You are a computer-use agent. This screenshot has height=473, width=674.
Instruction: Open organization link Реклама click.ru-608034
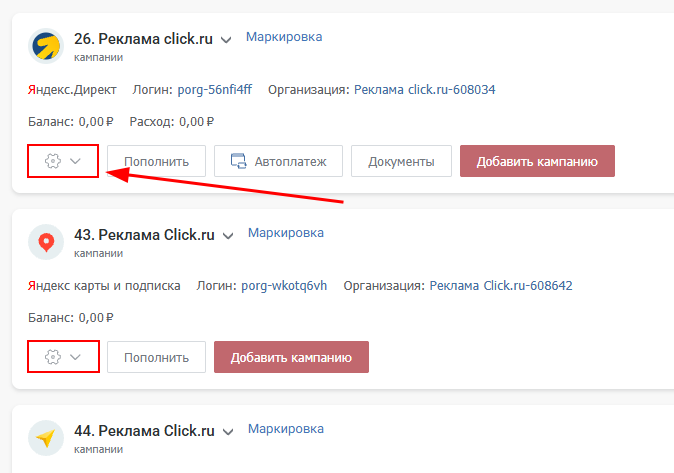[x=424, y=90]
